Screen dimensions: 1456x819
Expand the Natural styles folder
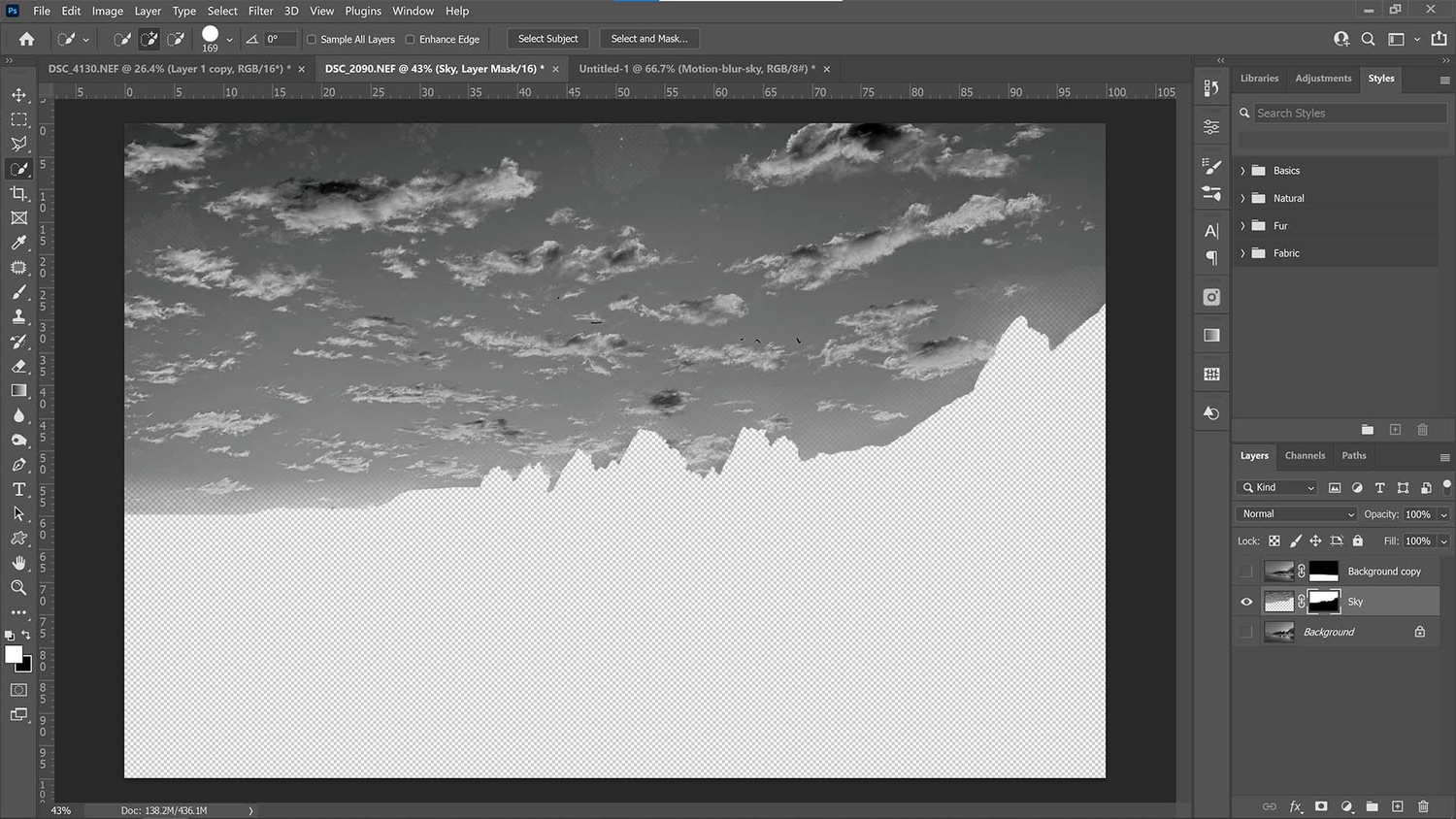point(1242,198)
